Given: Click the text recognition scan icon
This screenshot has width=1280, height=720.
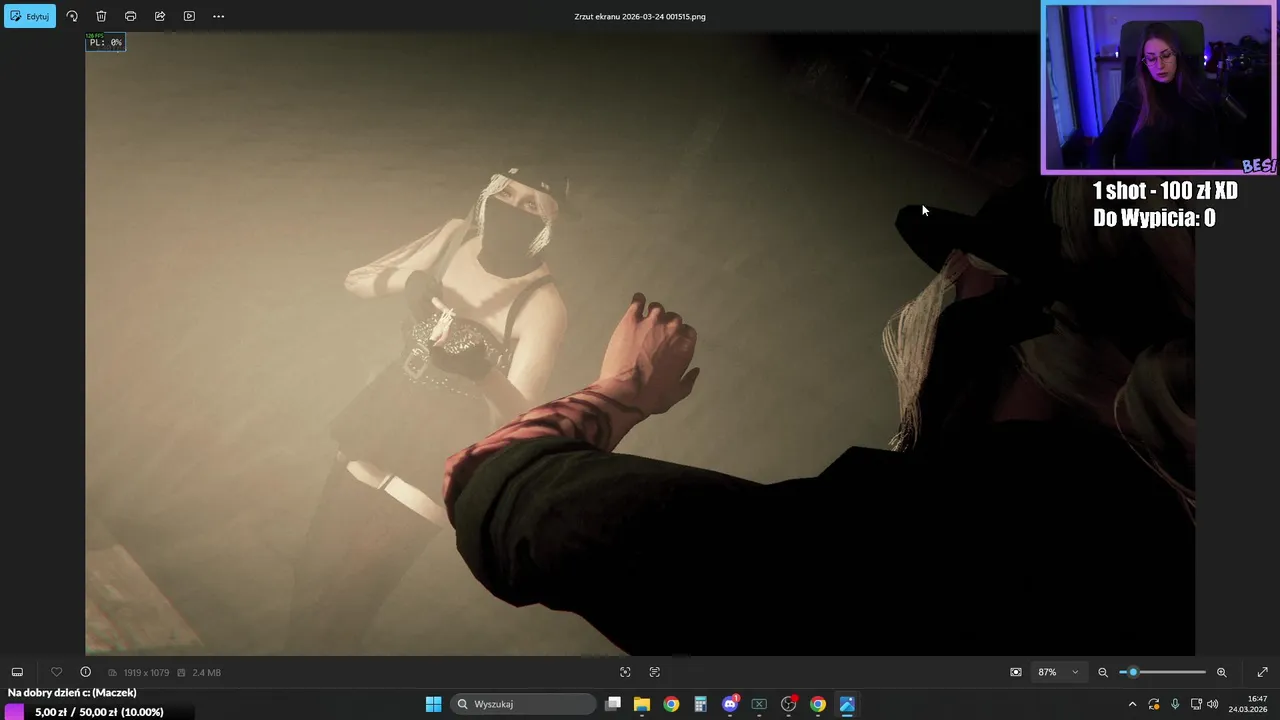Looking at the screenshot, I should pos(655,672).
